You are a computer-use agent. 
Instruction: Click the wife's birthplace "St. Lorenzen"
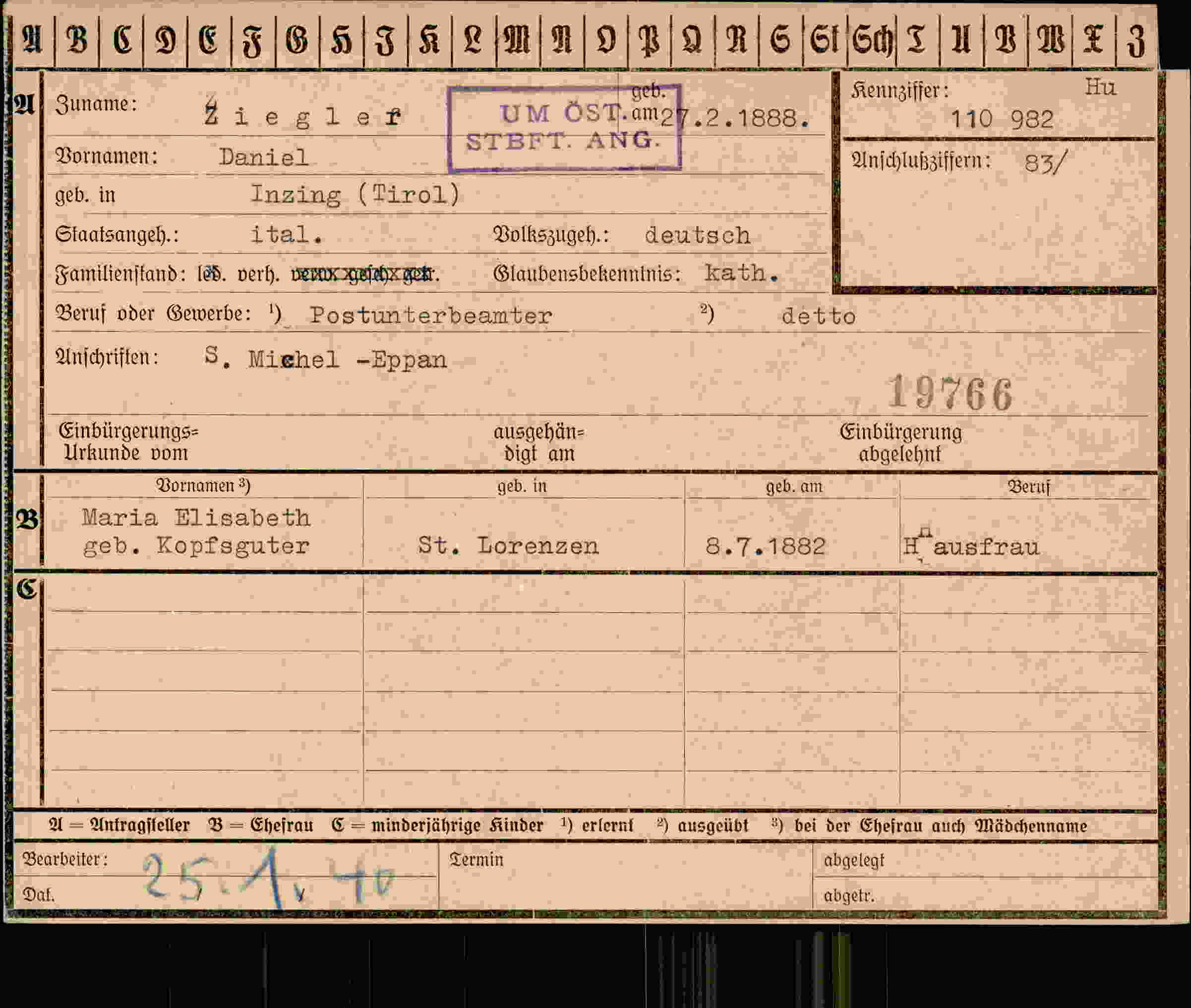coord(508,546)
